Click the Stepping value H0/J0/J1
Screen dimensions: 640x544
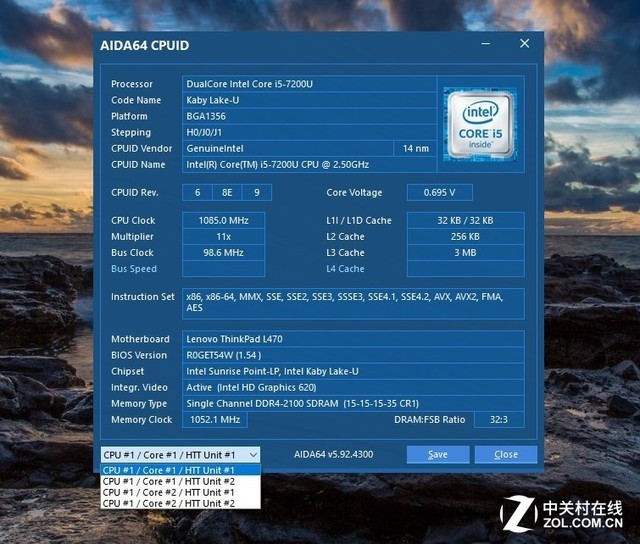tap(309, 132)
